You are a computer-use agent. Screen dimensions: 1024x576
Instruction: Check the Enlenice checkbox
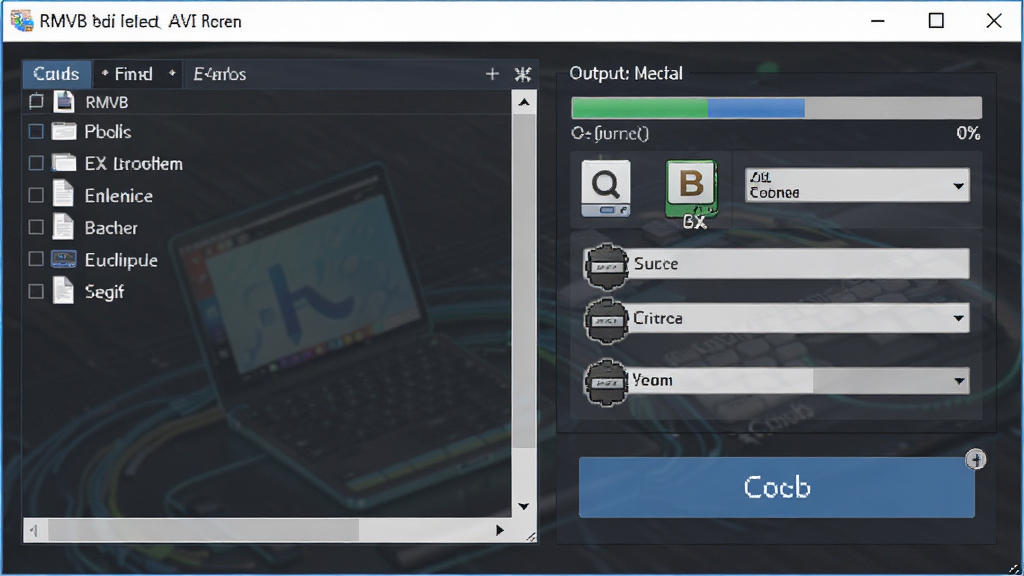(x=37, y=195)
